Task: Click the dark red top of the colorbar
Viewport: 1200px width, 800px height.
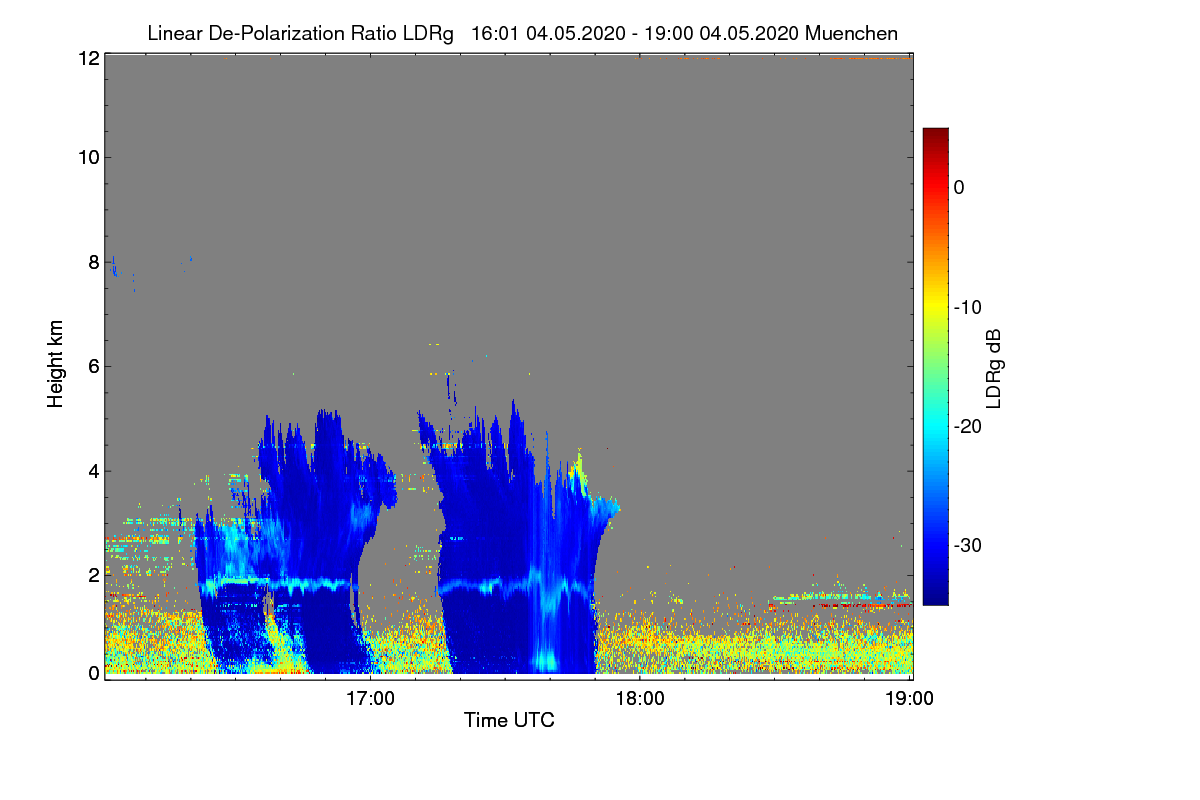Action: (935, 135)
